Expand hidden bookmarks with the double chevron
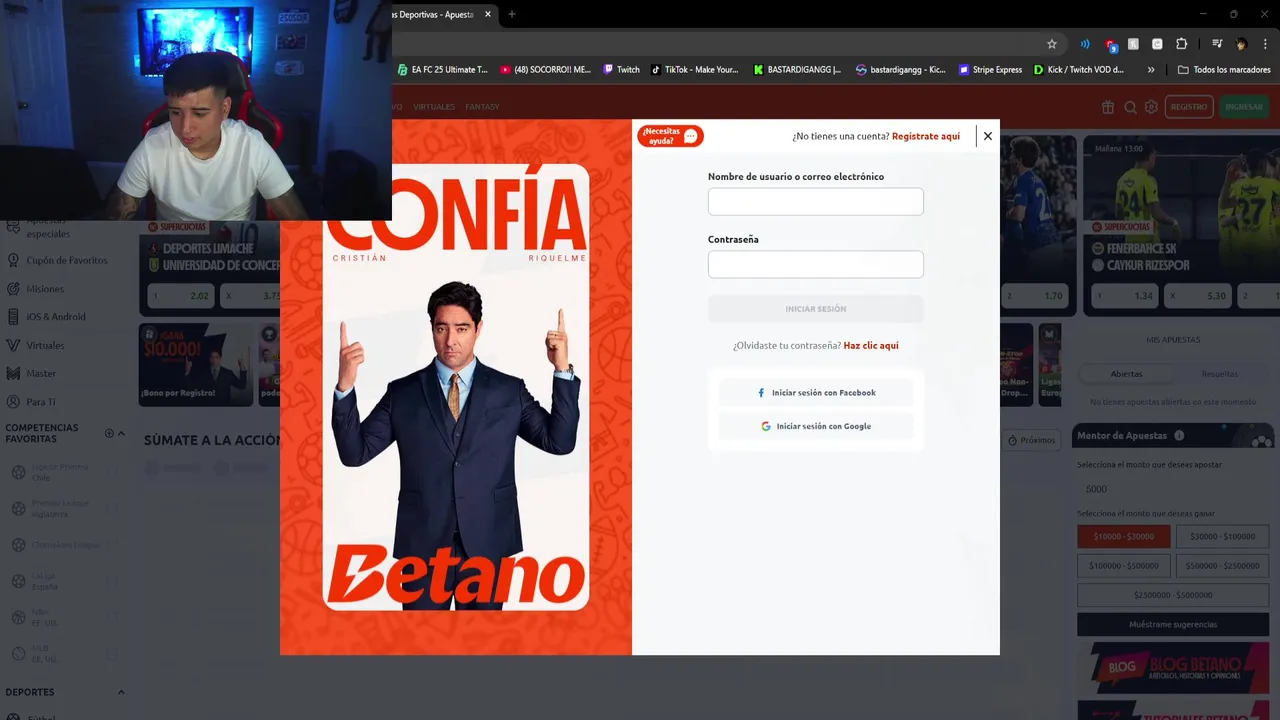This screenshot has width=1280, height=720. pyautogui.click(x=1151, y=70)
